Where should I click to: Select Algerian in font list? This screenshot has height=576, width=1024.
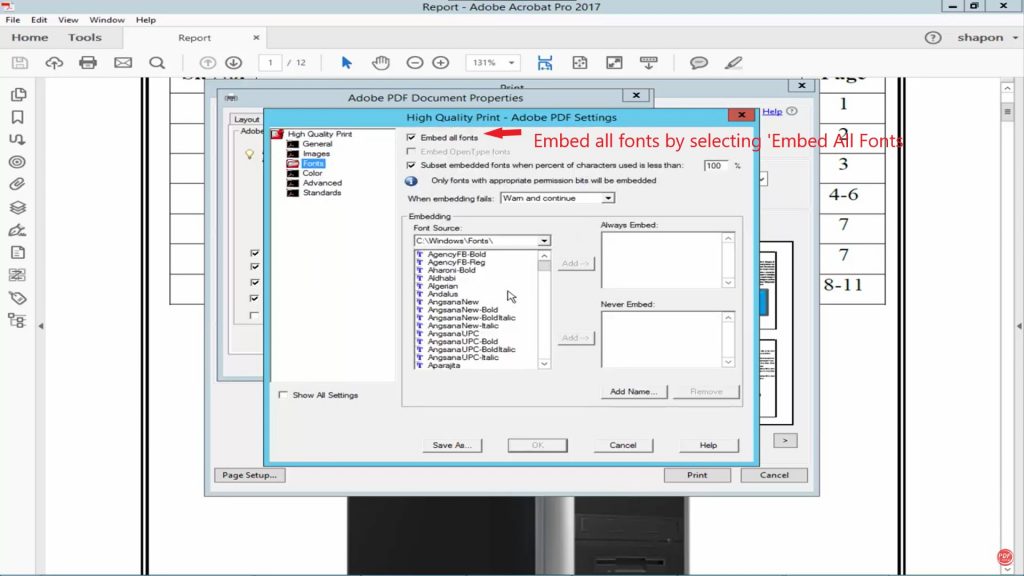click(443, 286)
